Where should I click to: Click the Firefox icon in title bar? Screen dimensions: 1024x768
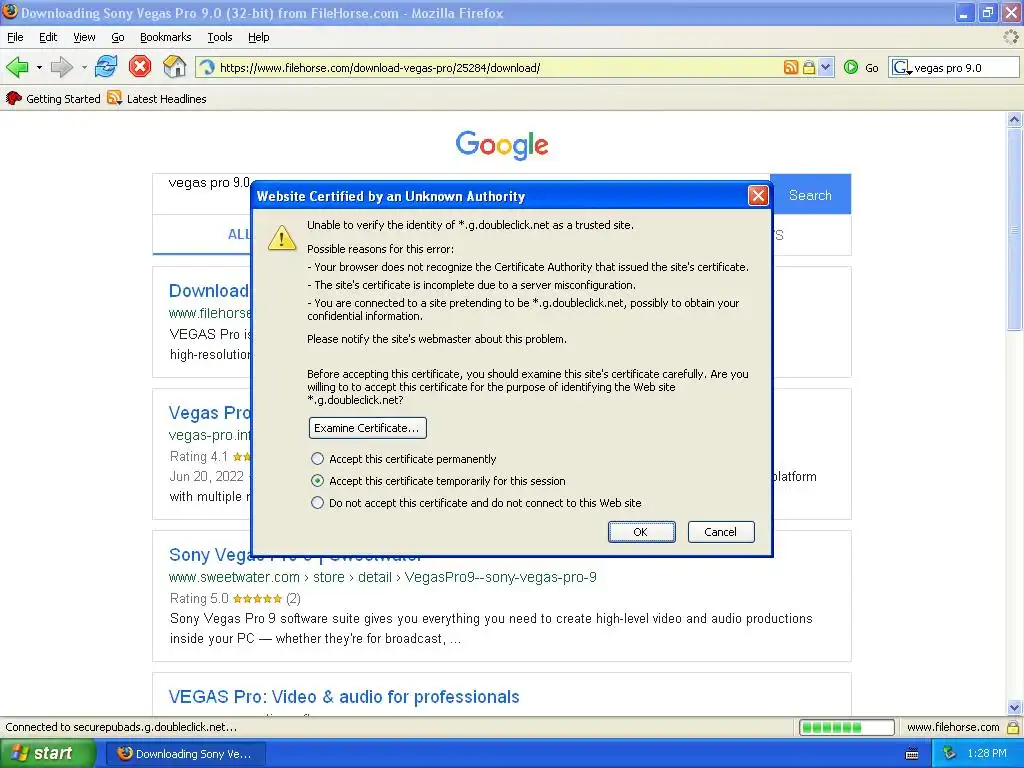pyautogui.click(x=10, y=12)
